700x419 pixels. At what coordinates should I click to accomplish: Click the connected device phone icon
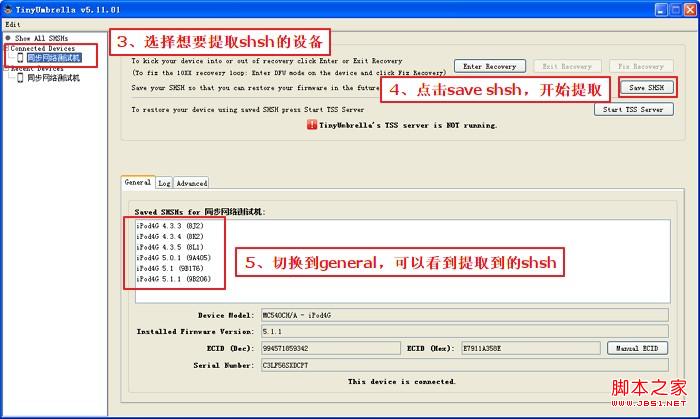[20, 58]
